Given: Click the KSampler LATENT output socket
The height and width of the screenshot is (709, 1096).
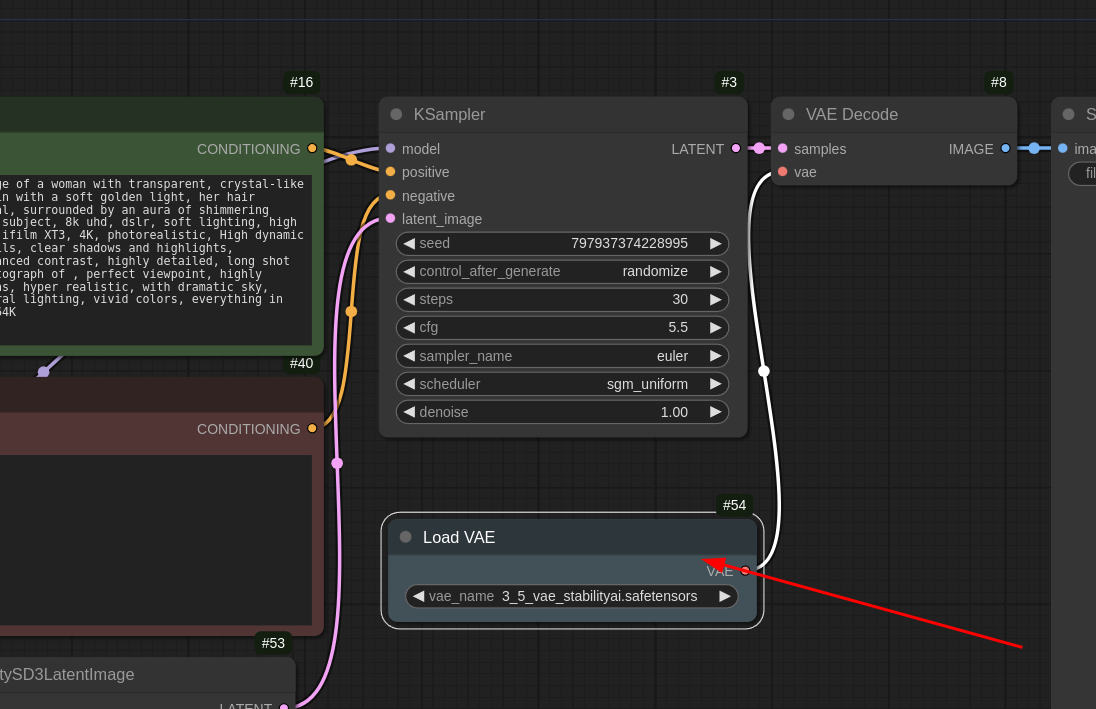Looking at the screenshot, I should coord(736,148).
